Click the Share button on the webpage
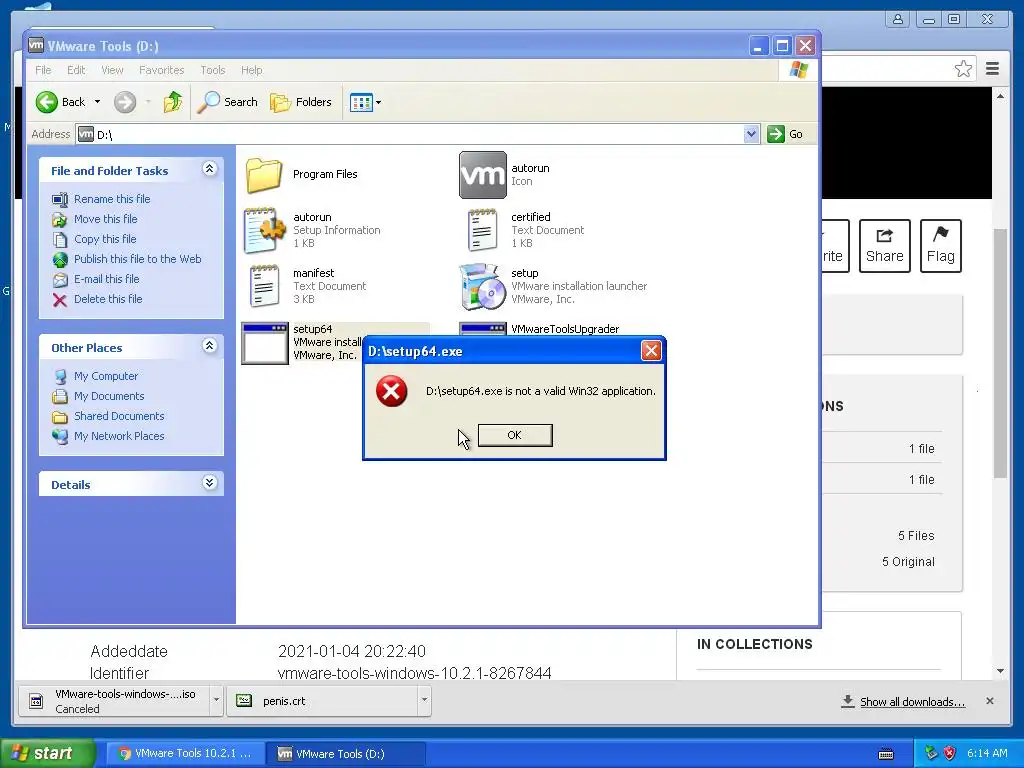1024x768 pixels. coord(884,246)
